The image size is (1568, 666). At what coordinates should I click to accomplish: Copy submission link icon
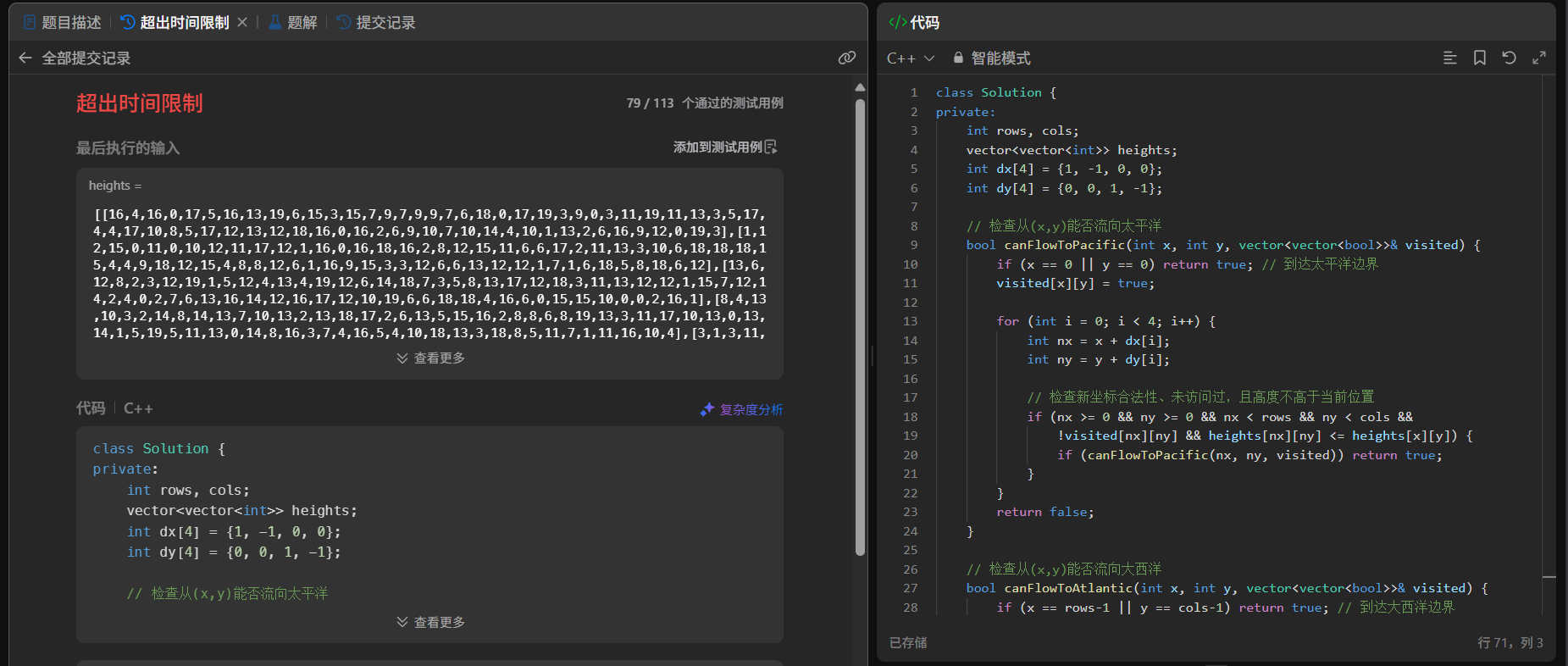(x=846, y=58)
